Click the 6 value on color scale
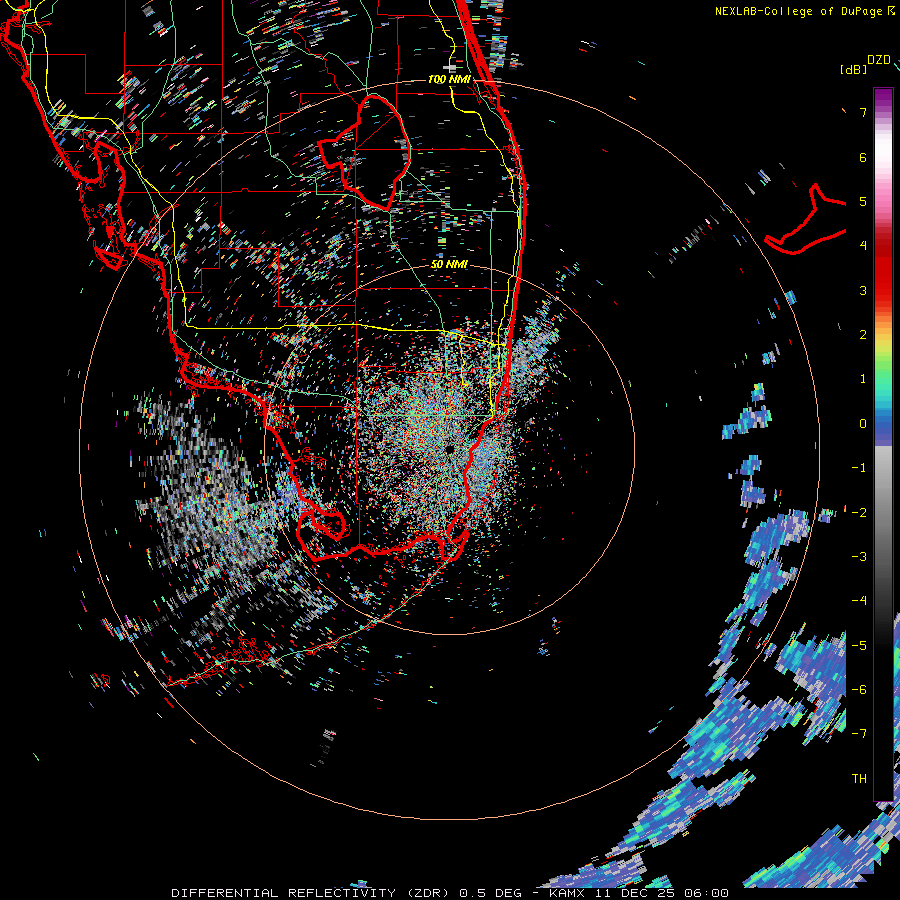 coord(863,157)
